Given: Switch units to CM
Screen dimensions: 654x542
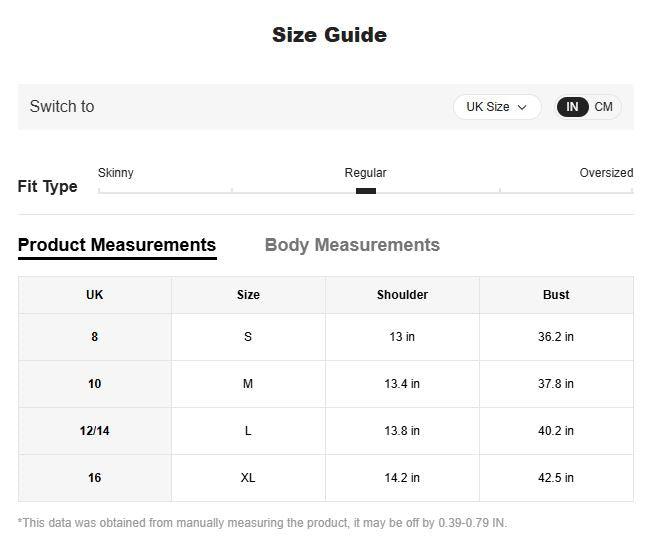Looking at the screenshot, I should 604,107.
